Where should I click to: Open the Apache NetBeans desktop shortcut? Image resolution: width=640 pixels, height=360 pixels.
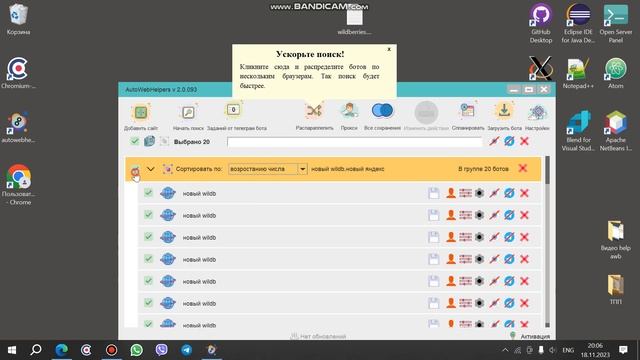click(x=616, y=131)
